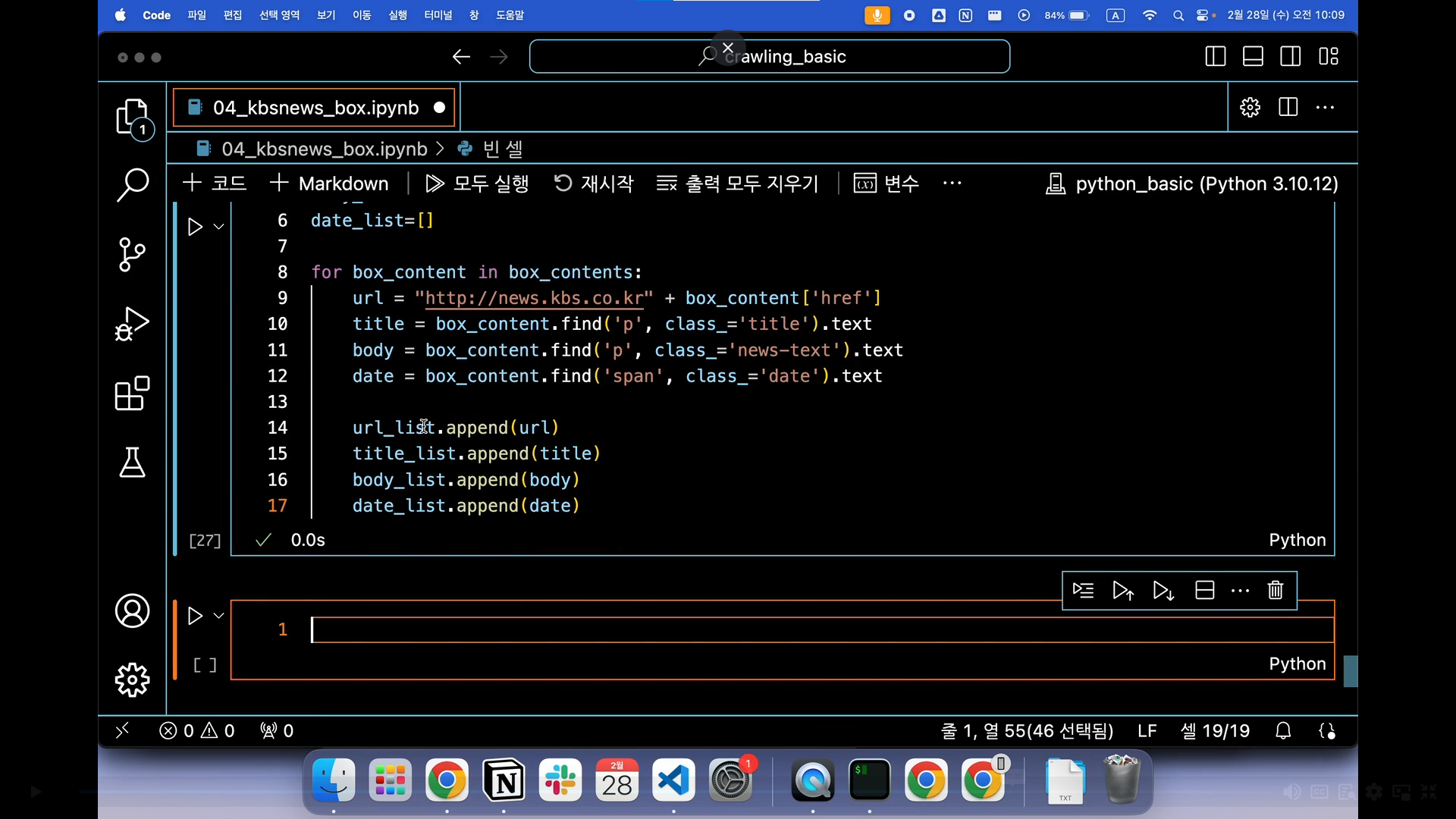
Task: Toggle the secondary sidebar layout button
Action: (1290, 57)
